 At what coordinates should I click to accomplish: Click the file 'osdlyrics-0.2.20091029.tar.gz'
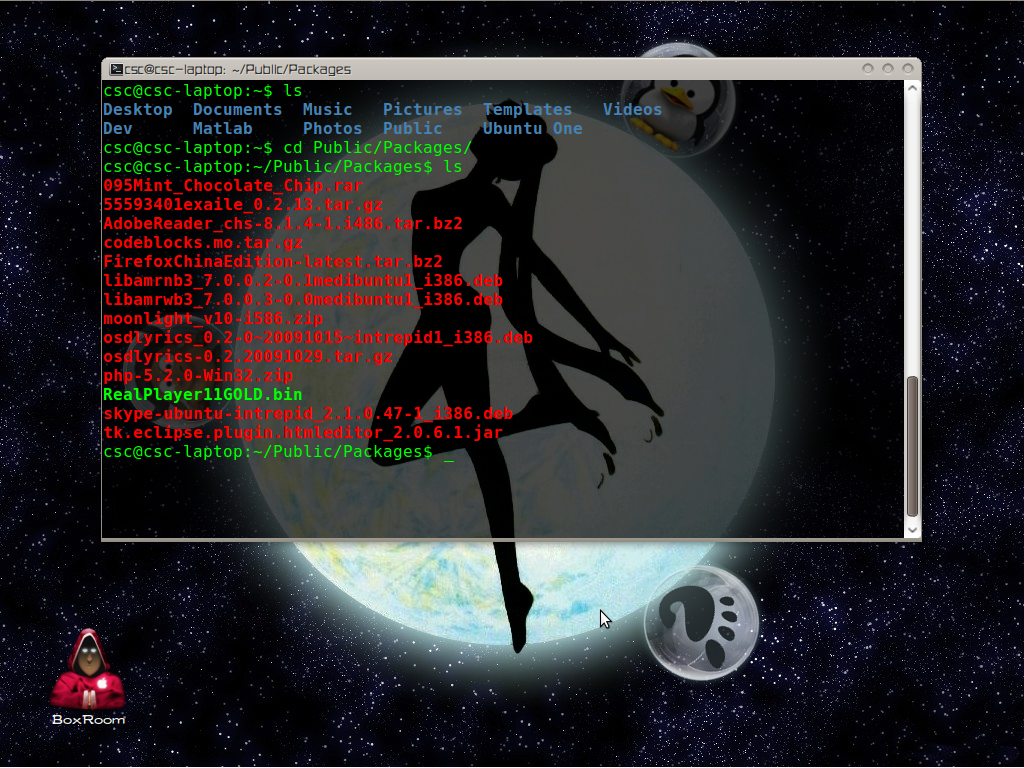(248, 357)
